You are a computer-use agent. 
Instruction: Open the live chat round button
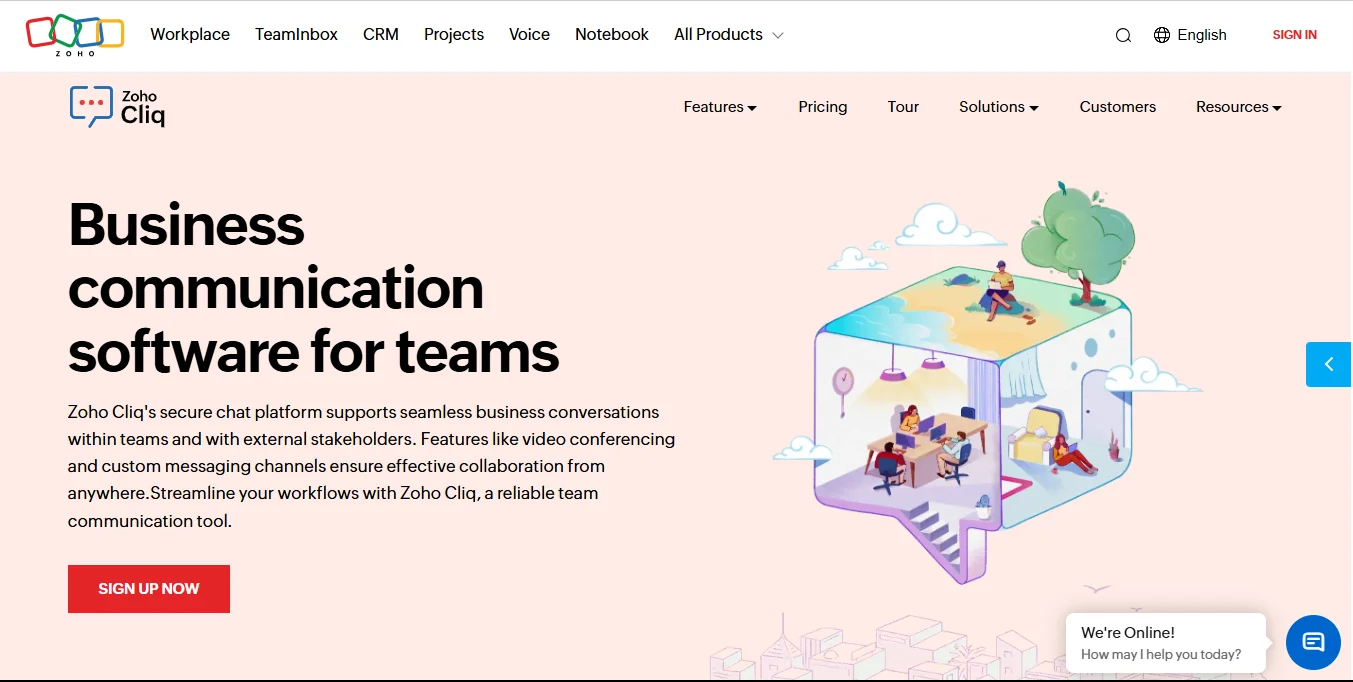pos(1313,642)
